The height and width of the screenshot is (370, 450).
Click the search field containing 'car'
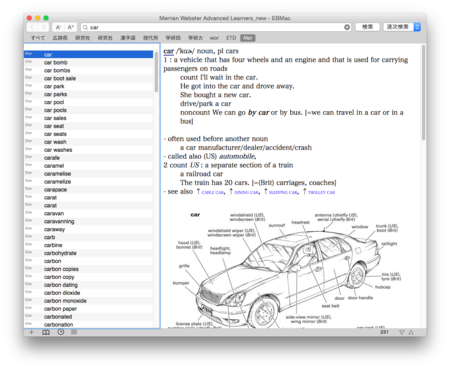coord(216,27)
